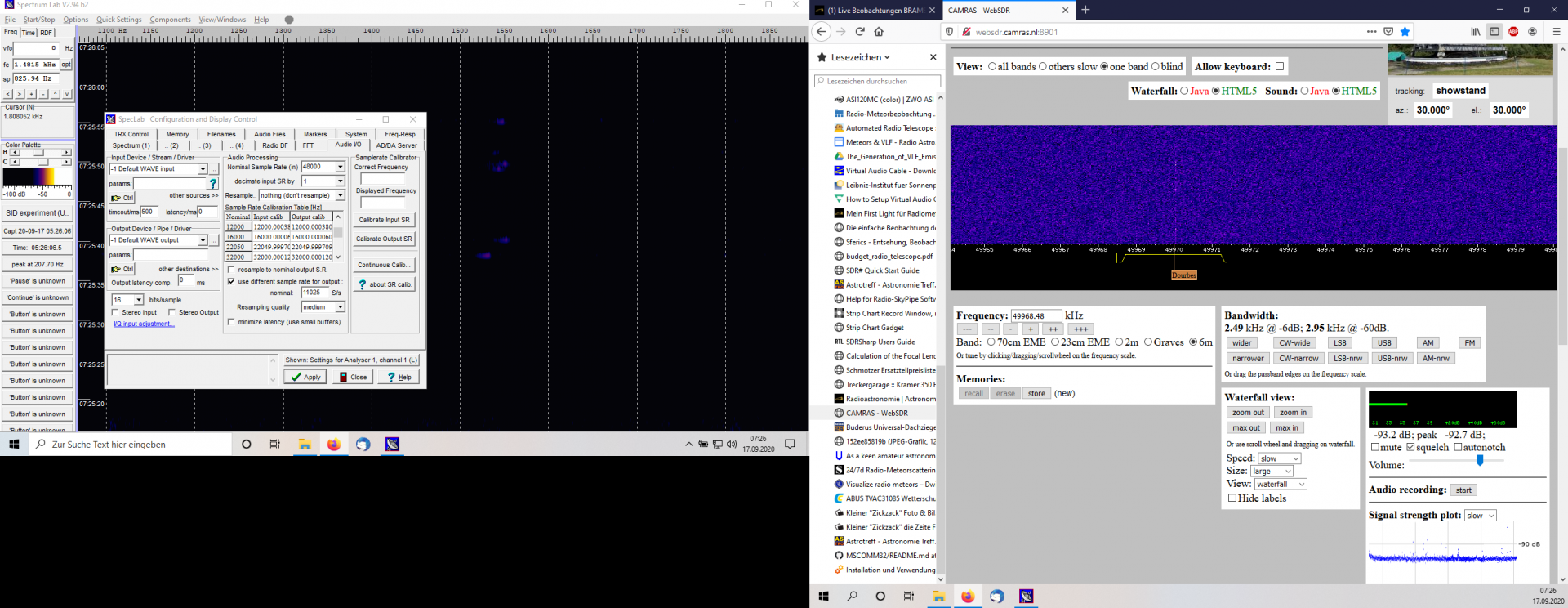Switch to the Radio DF tab

[x=275, y=145]
